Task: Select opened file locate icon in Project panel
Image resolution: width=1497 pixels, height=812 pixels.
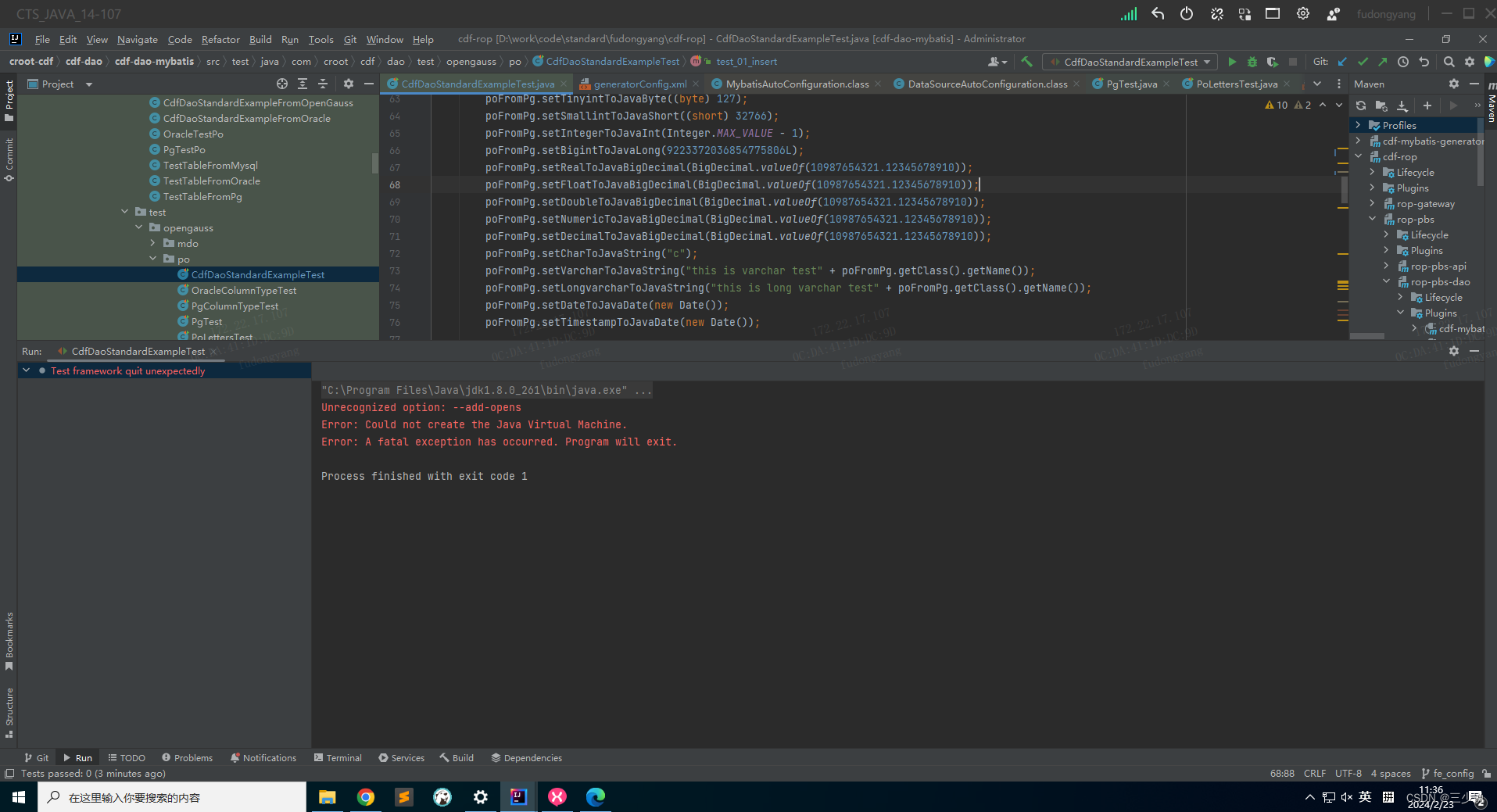Action: click(x=282, y=84)
